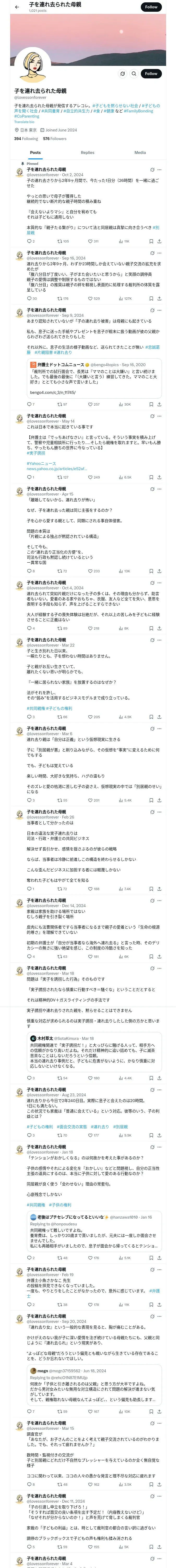Open more options on pinned post
The height and width of the screenshot is (1568, 176).
[x=160, y=169]
